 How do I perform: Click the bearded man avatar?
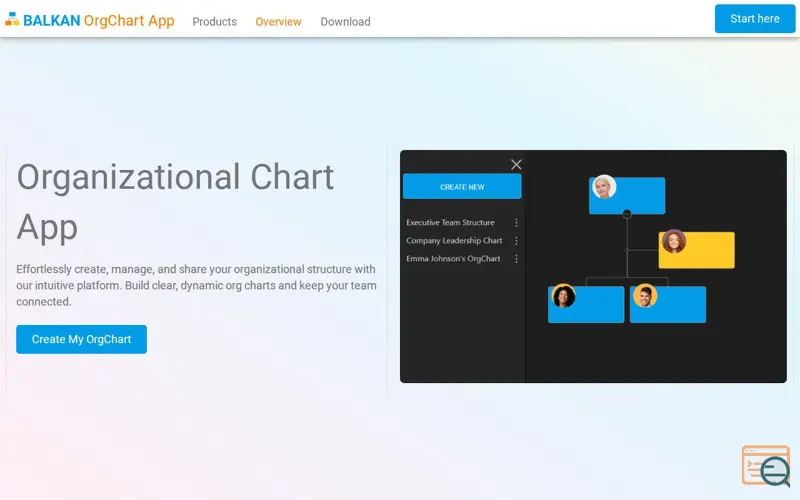(x=645, y=296)
